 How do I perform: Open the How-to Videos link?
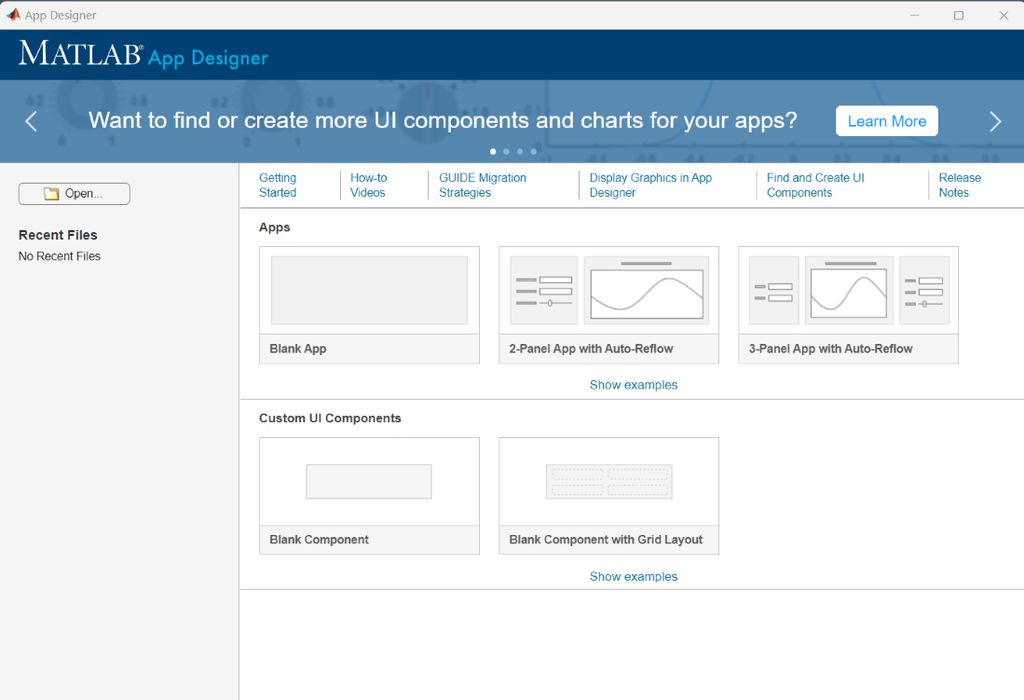pyautogui.click(x=368, y=185)
